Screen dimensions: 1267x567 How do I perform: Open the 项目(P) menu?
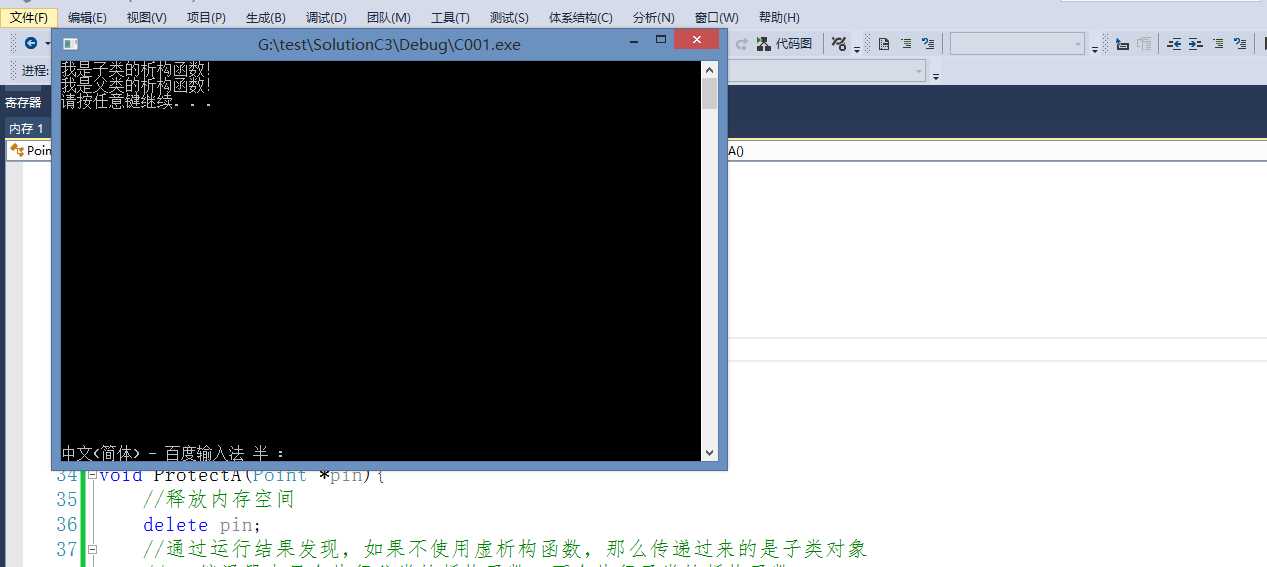click(x=206, y=18)
